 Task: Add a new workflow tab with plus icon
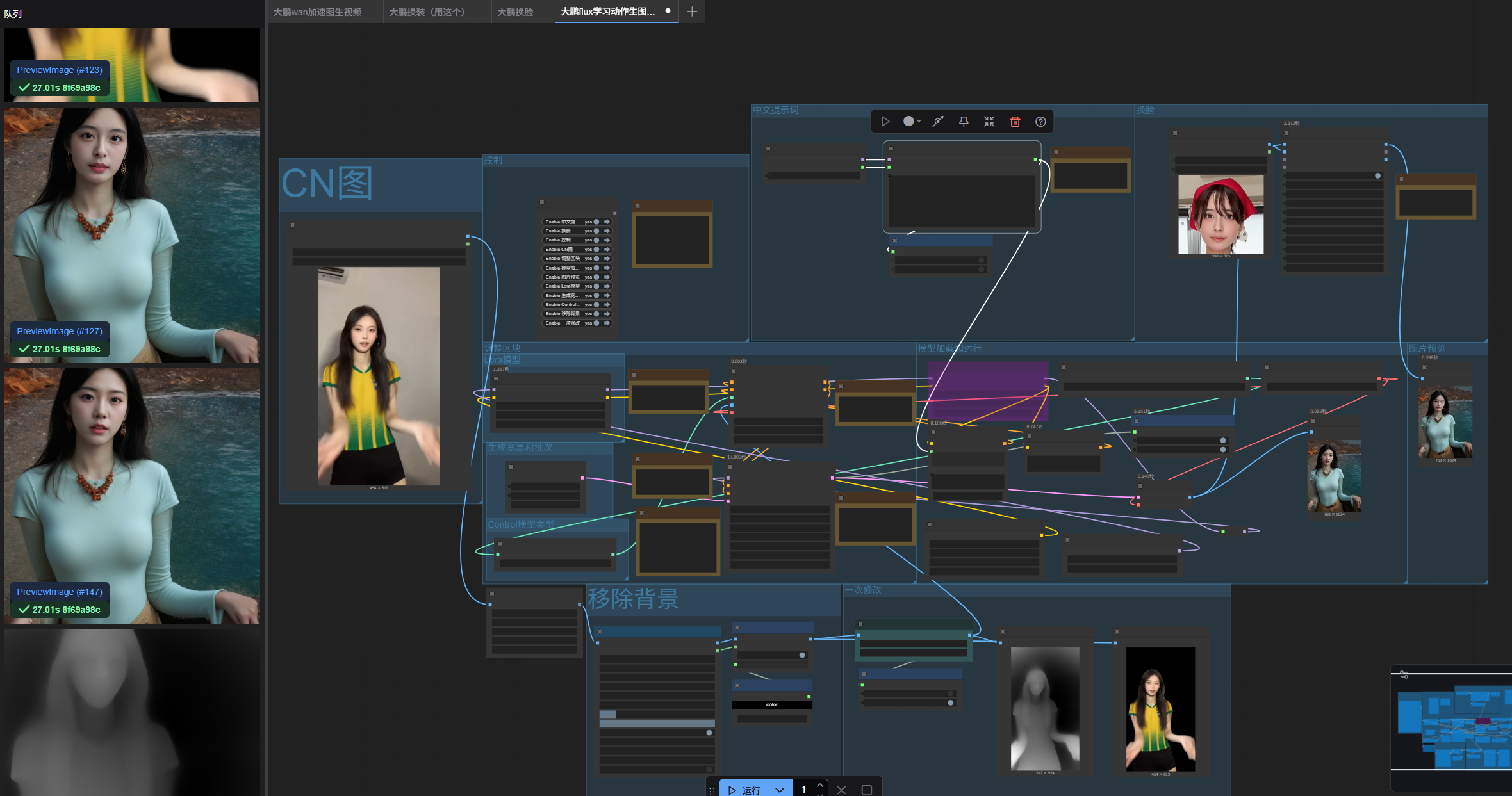click(x=692, y=12)
